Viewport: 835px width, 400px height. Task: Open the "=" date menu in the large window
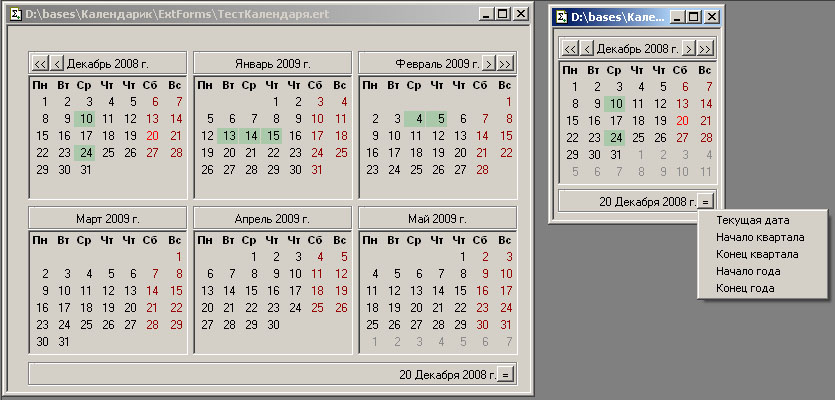507,374
